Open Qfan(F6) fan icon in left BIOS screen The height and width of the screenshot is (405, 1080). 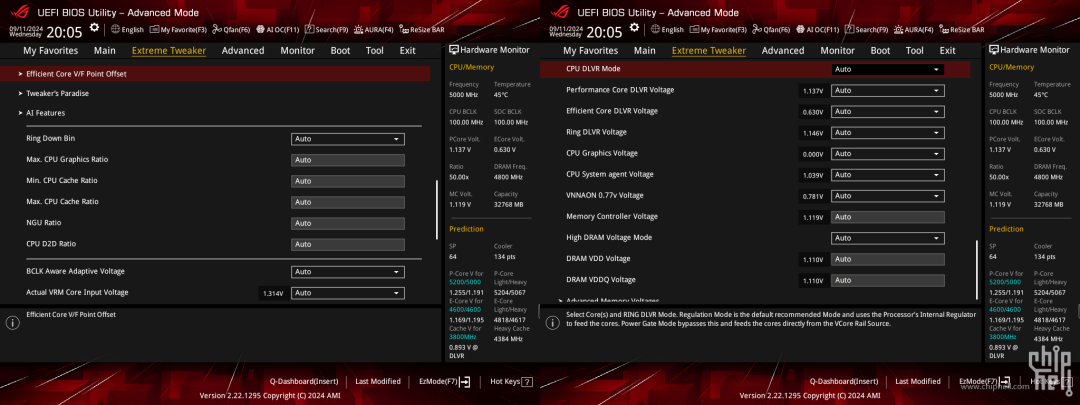[217, 30]
